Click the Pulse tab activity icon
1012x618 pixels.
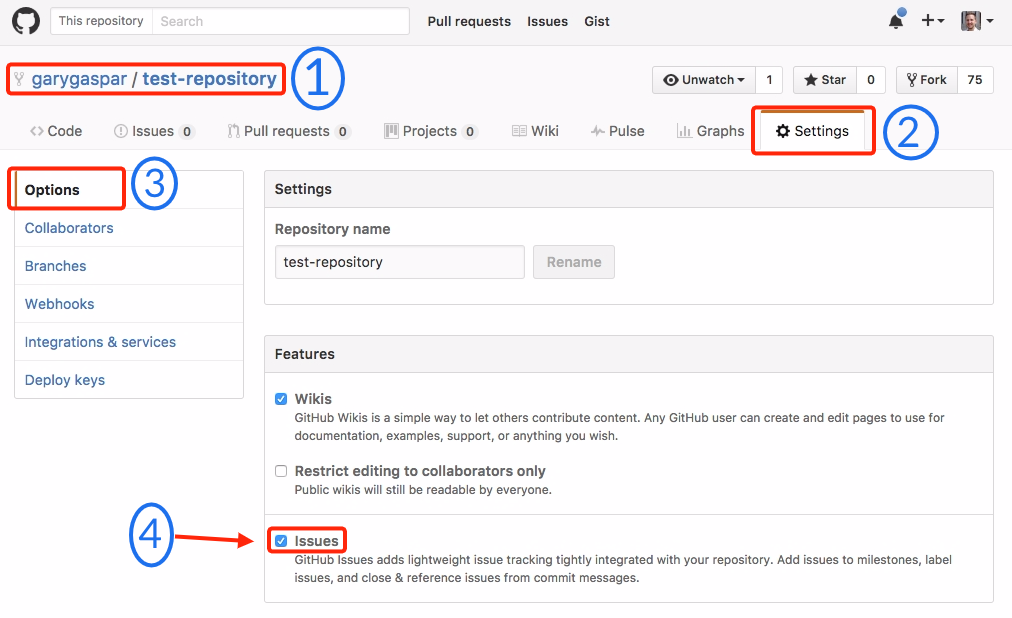[x=598, y=131]
